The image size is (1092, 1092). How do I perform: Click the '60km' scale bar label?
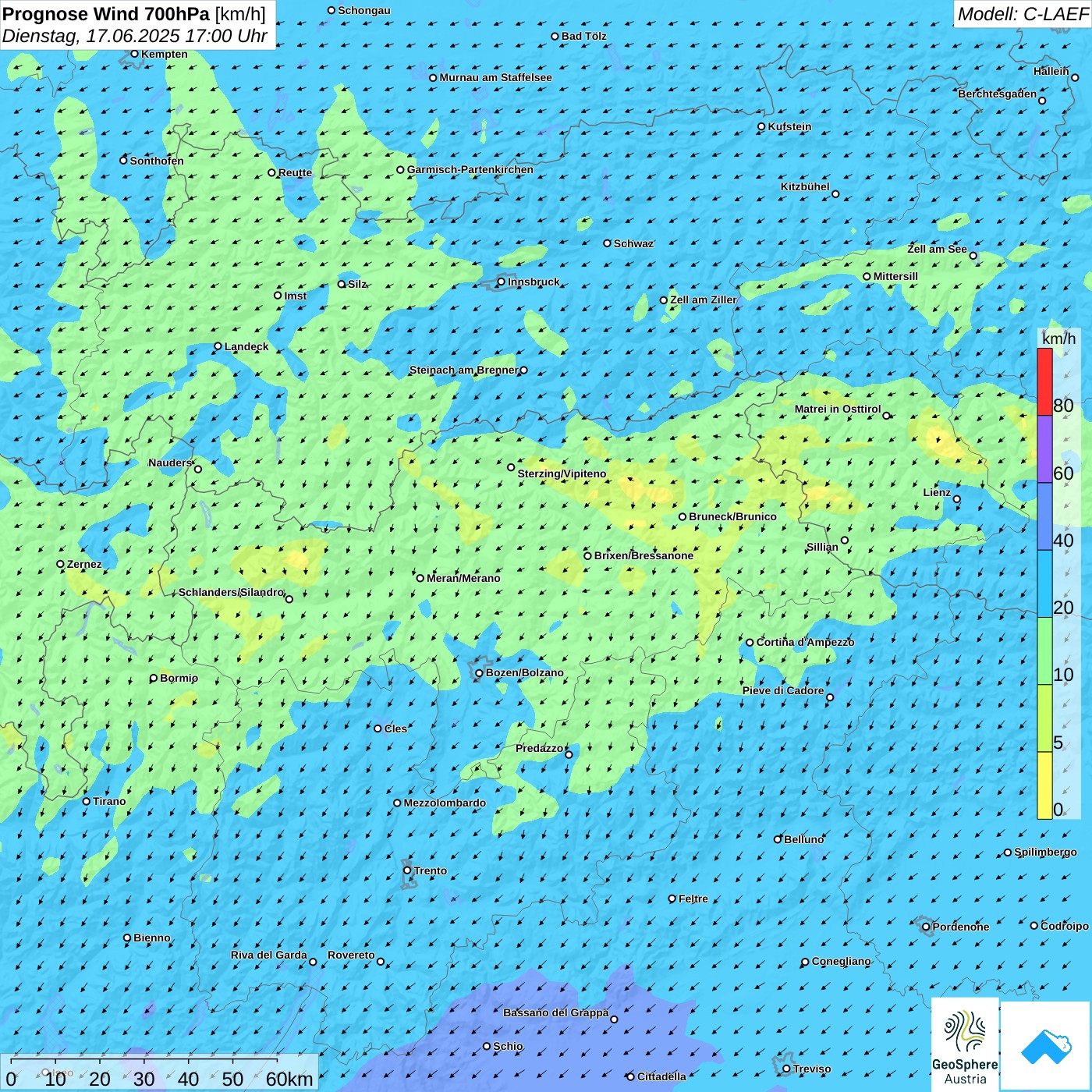tap(289, 1079)
